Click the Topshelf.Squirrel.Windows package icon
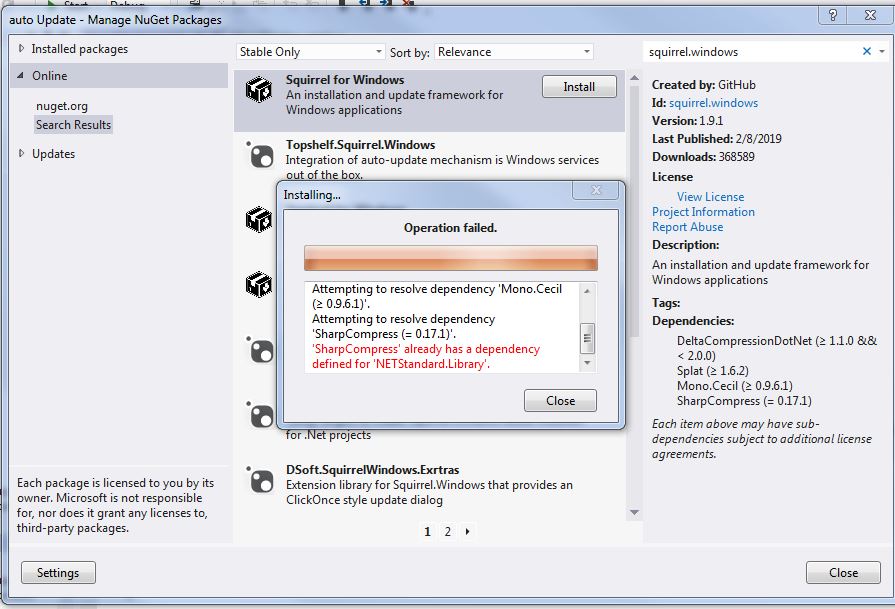Screen dimensions: 895x609 (x=260, y=155)
